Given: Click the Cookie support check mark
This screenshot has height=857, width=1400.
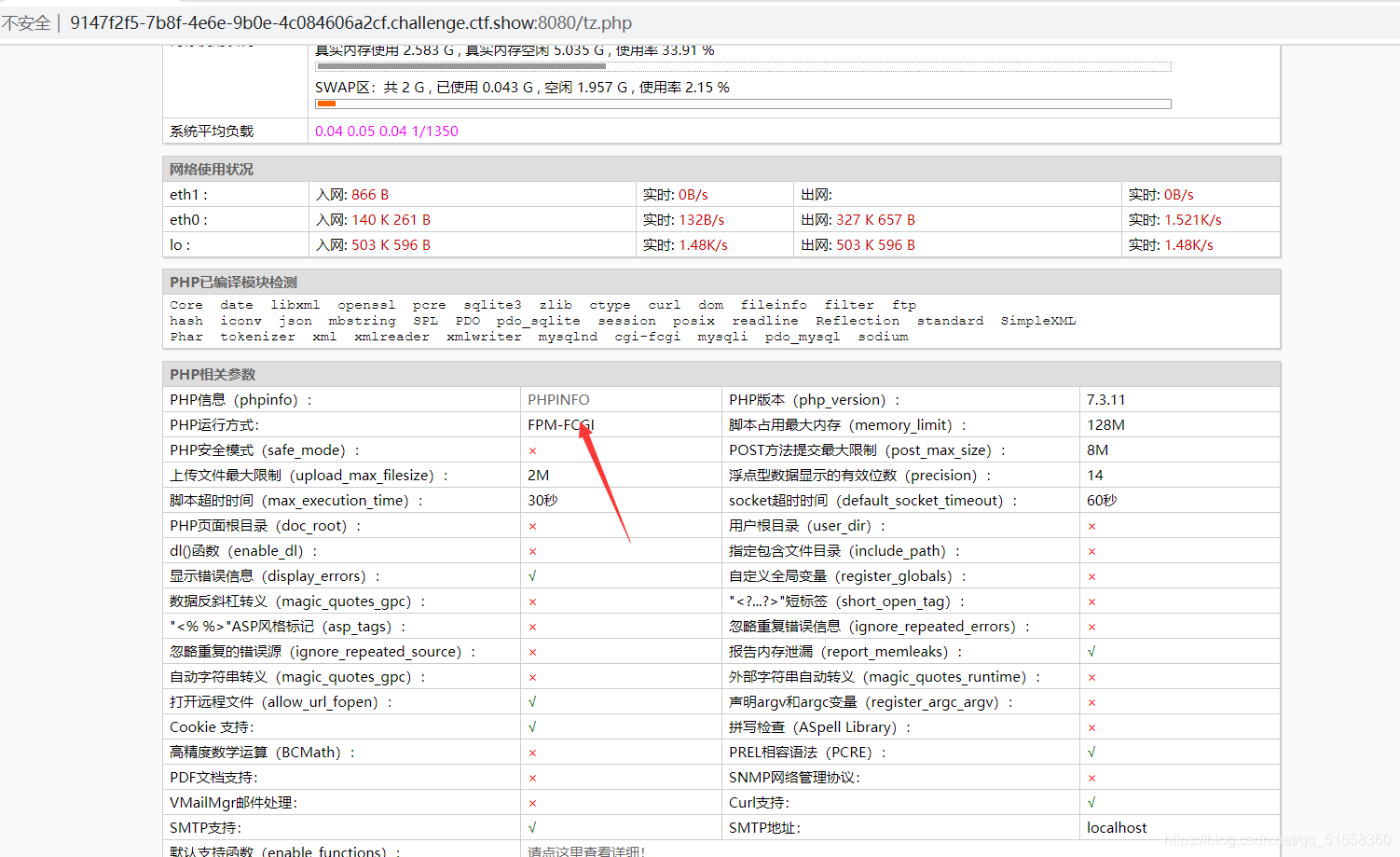Looking at the screenshot, I should pos(532,726).
